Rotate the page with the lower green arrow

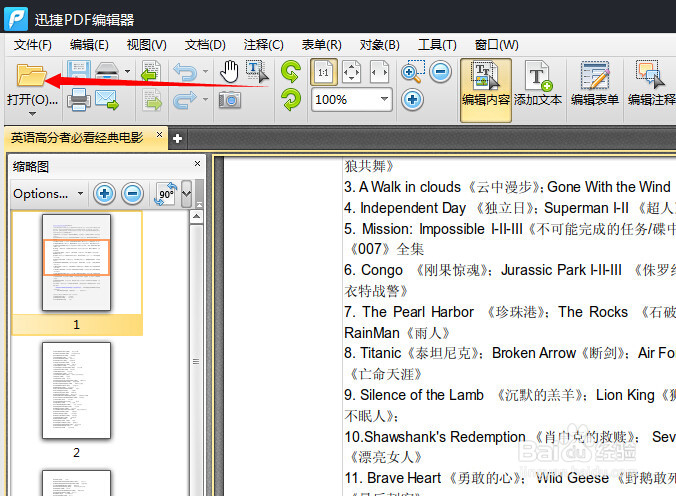coord(291,99)
